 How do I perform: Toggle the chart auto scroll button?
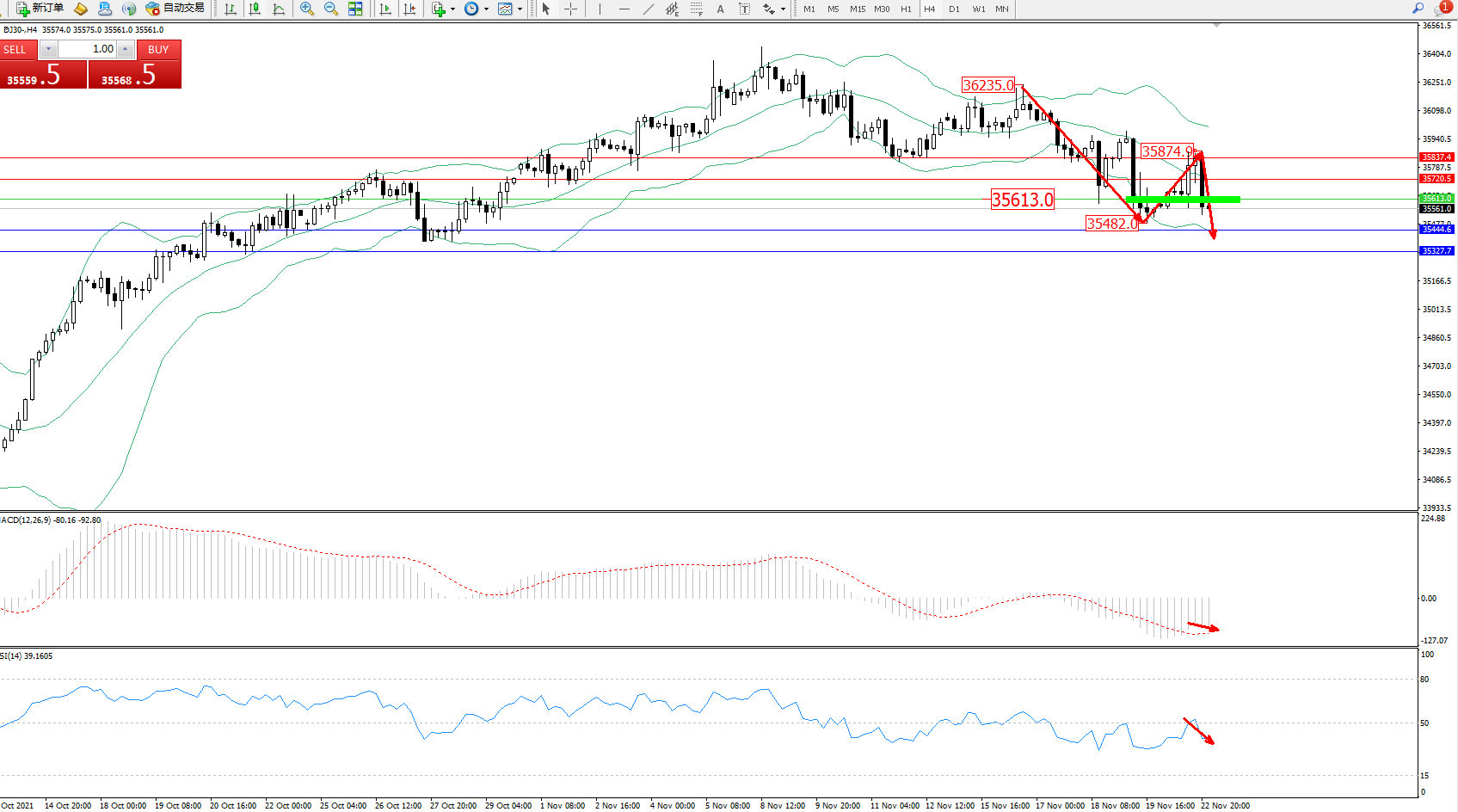(385, 9)
